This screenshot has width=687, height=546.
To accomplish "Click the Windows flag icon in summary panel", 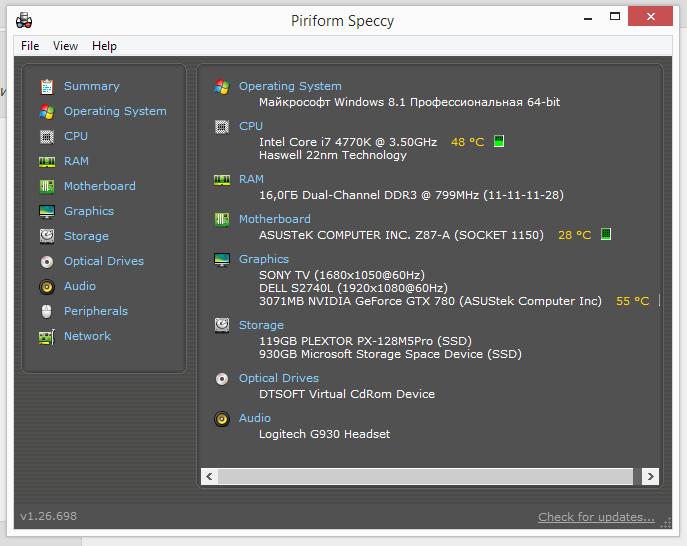I will point(222,87).
